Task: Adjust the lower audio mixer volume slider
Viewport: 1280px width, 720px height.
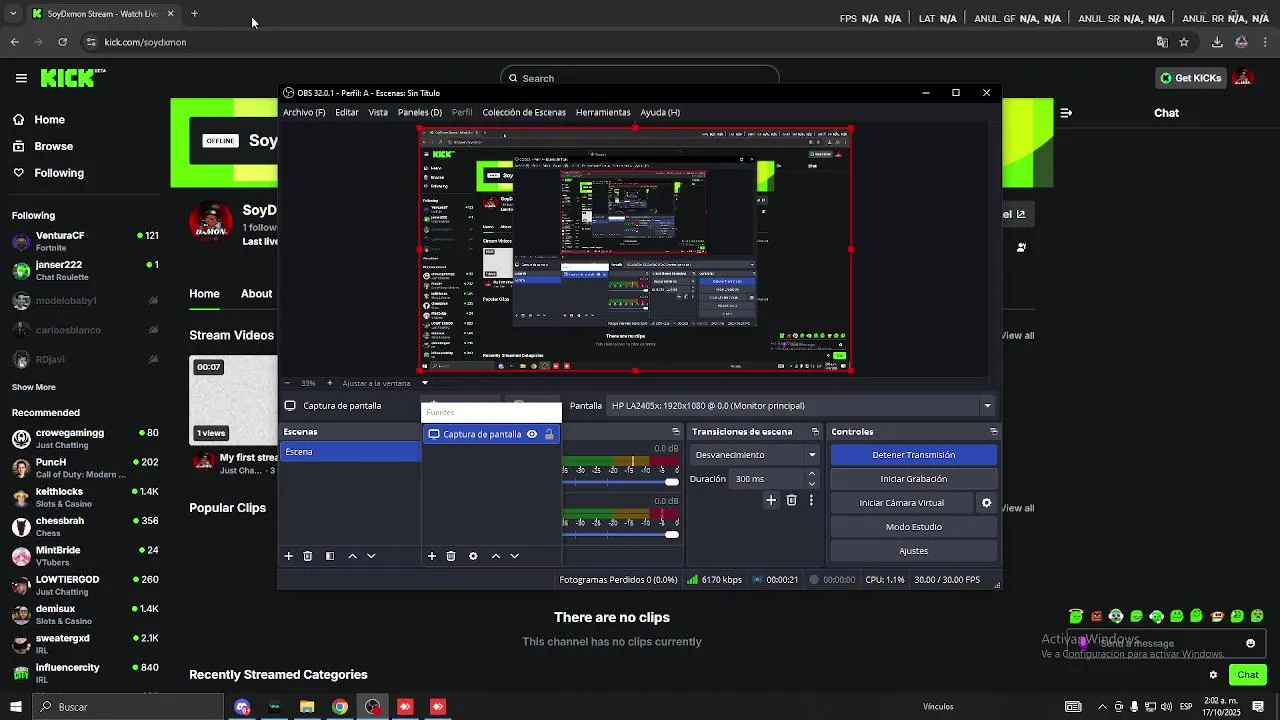Action: pyautogui.click(x=621, y=534)
